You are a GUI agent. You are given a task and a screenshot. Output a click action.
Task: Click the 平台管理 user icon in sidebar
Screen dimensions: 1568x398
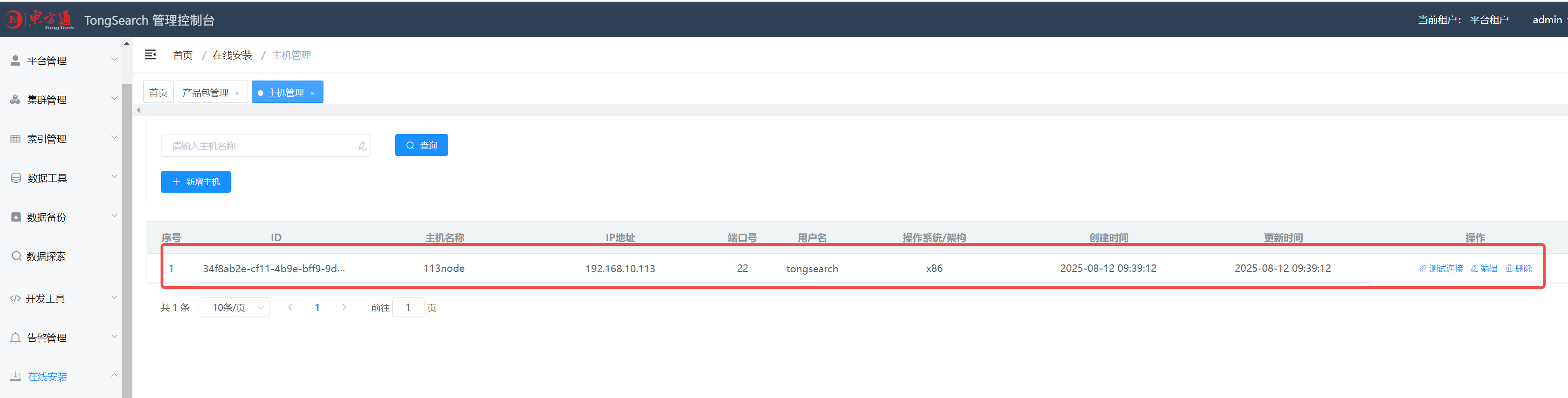coord(15,60)
